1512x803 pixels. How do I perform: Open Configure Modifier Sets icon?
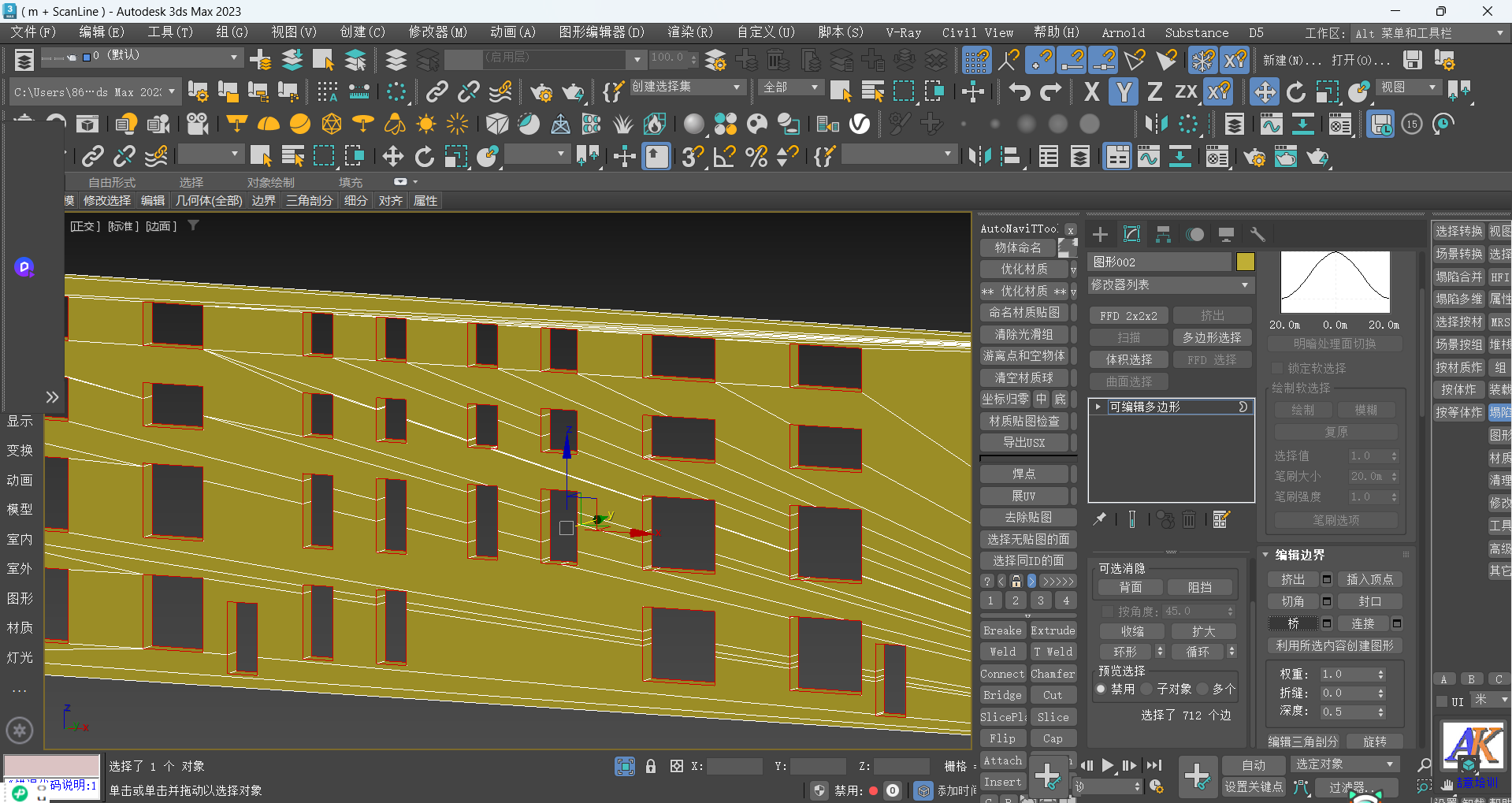1221,519
